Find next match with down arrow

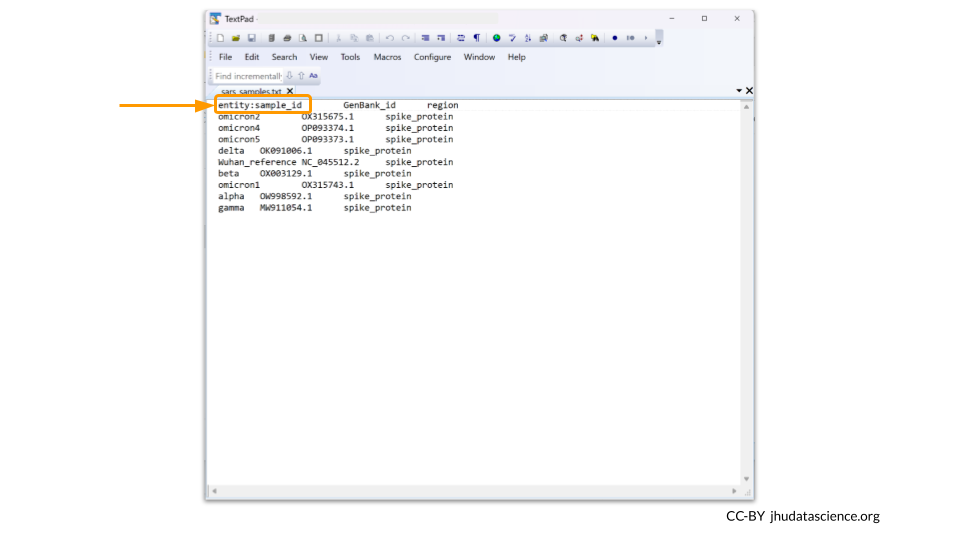click(290, 76)
